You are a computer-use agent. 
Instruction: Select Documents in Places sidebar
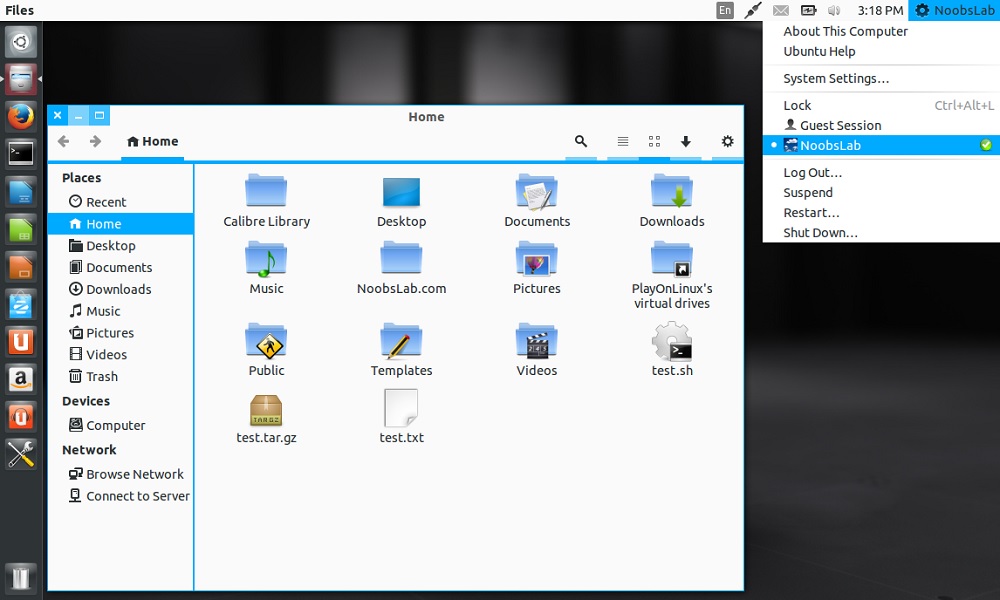point(121,267)
